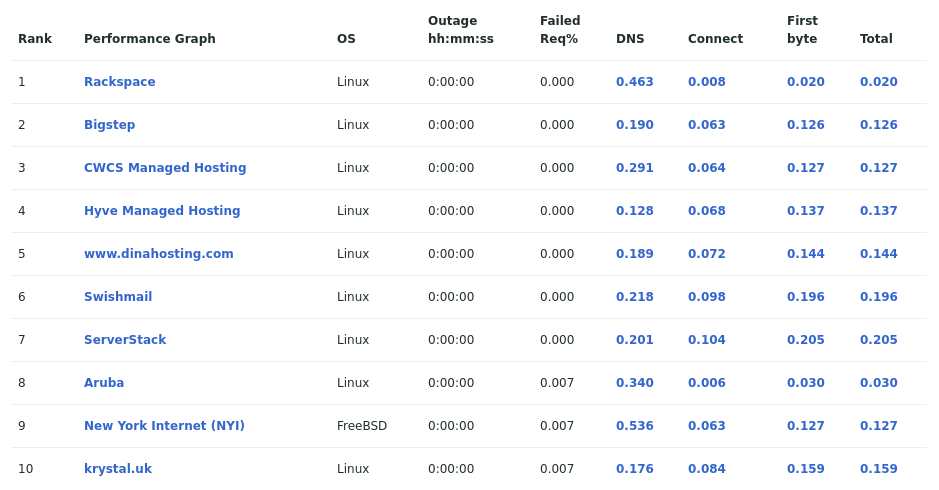Screen dimensions: 939x490
Task: Open the Bigstep performance graph link
Action: [x=110, y=125]
